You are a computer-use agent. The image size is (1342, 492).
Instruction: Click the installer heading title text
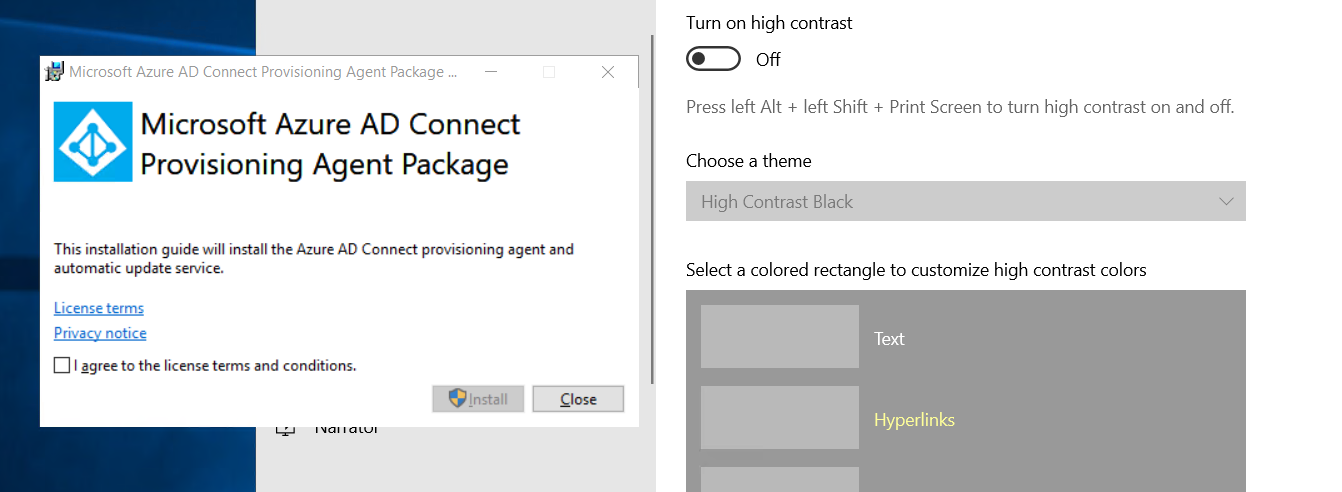point(331,144)
